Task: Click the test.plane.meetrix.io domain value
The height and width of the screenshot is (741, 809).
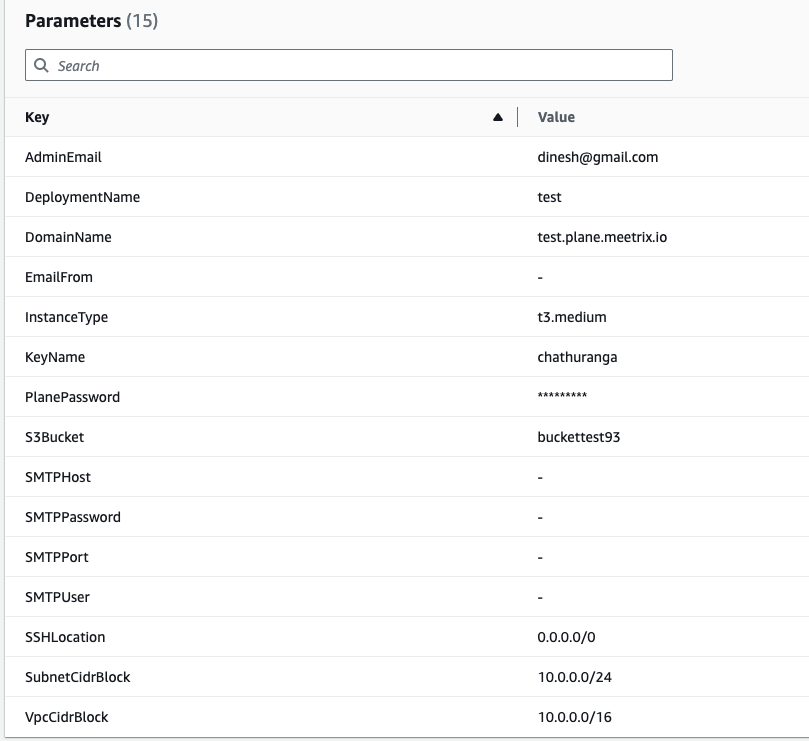Action: coord(600,237)
